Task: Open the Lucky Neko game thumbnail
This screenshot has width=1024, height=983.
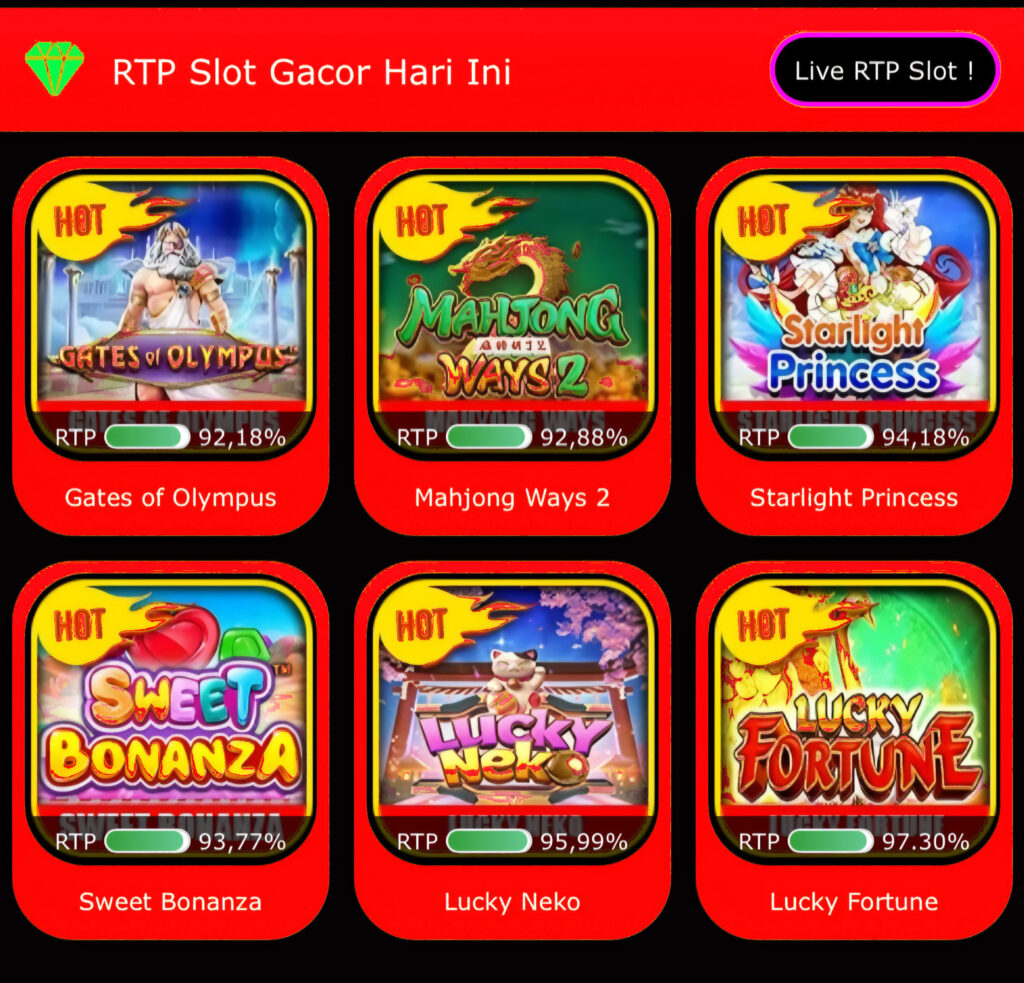Action: click(x=513, y=720)
